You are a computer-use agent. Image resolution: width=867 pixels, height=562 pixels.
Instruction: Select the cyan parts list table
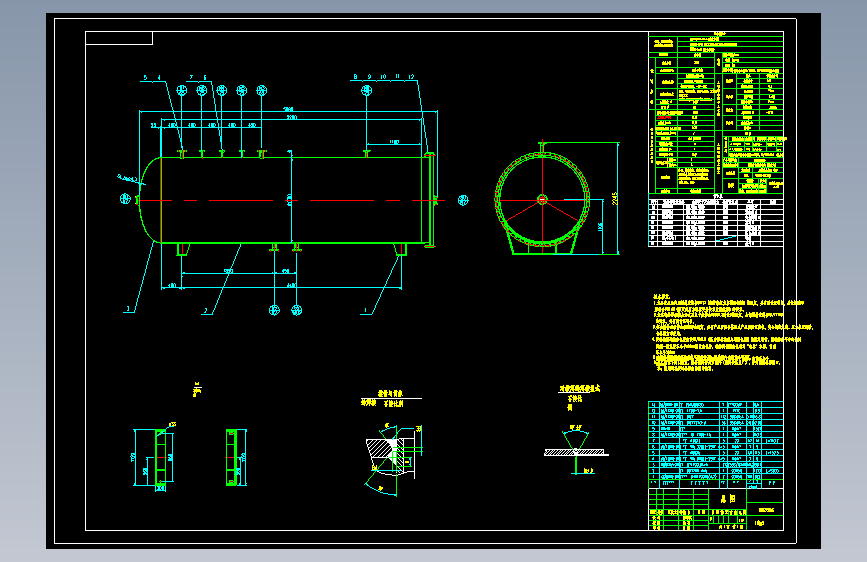(x=715, y=444)
